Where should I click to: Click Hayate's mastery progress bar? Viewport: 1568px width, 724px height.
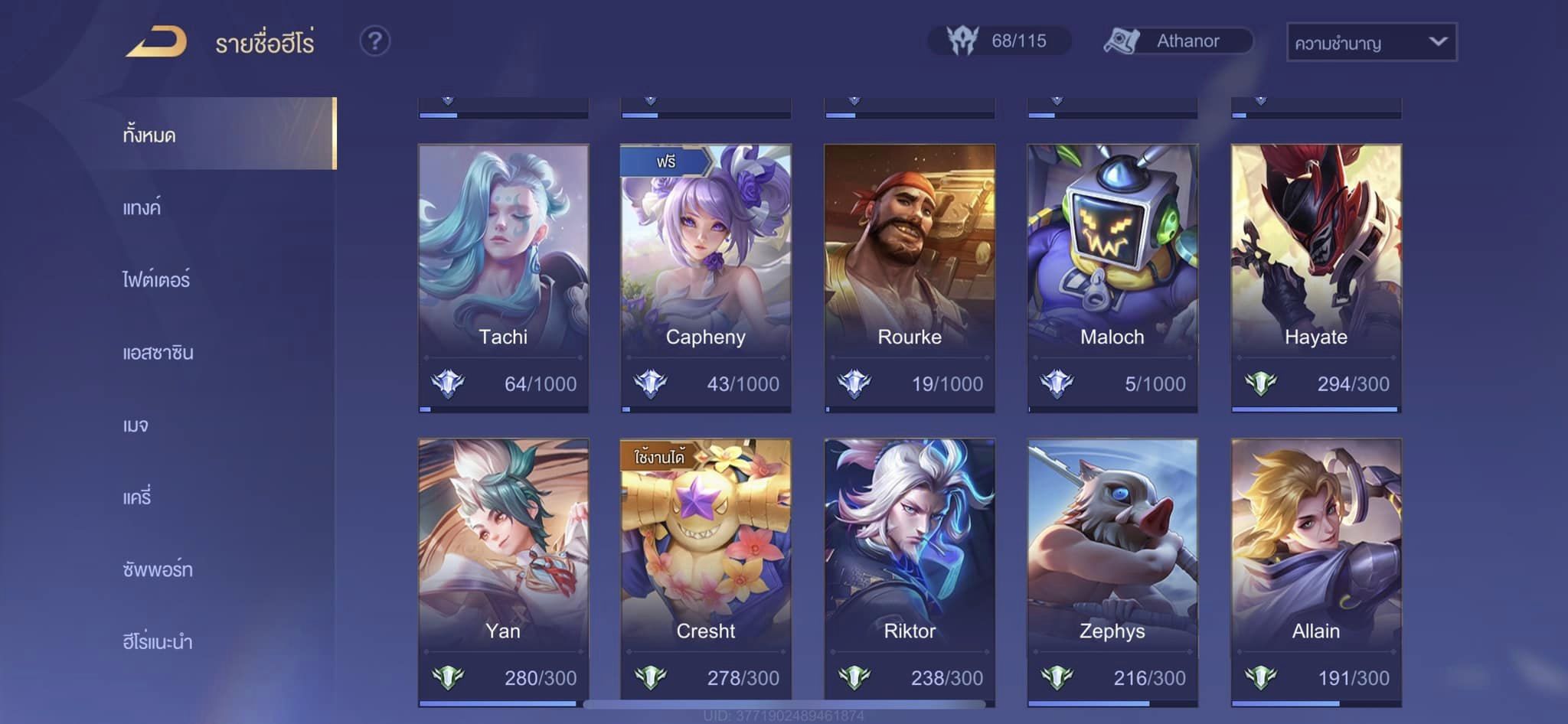point(1316,409)
